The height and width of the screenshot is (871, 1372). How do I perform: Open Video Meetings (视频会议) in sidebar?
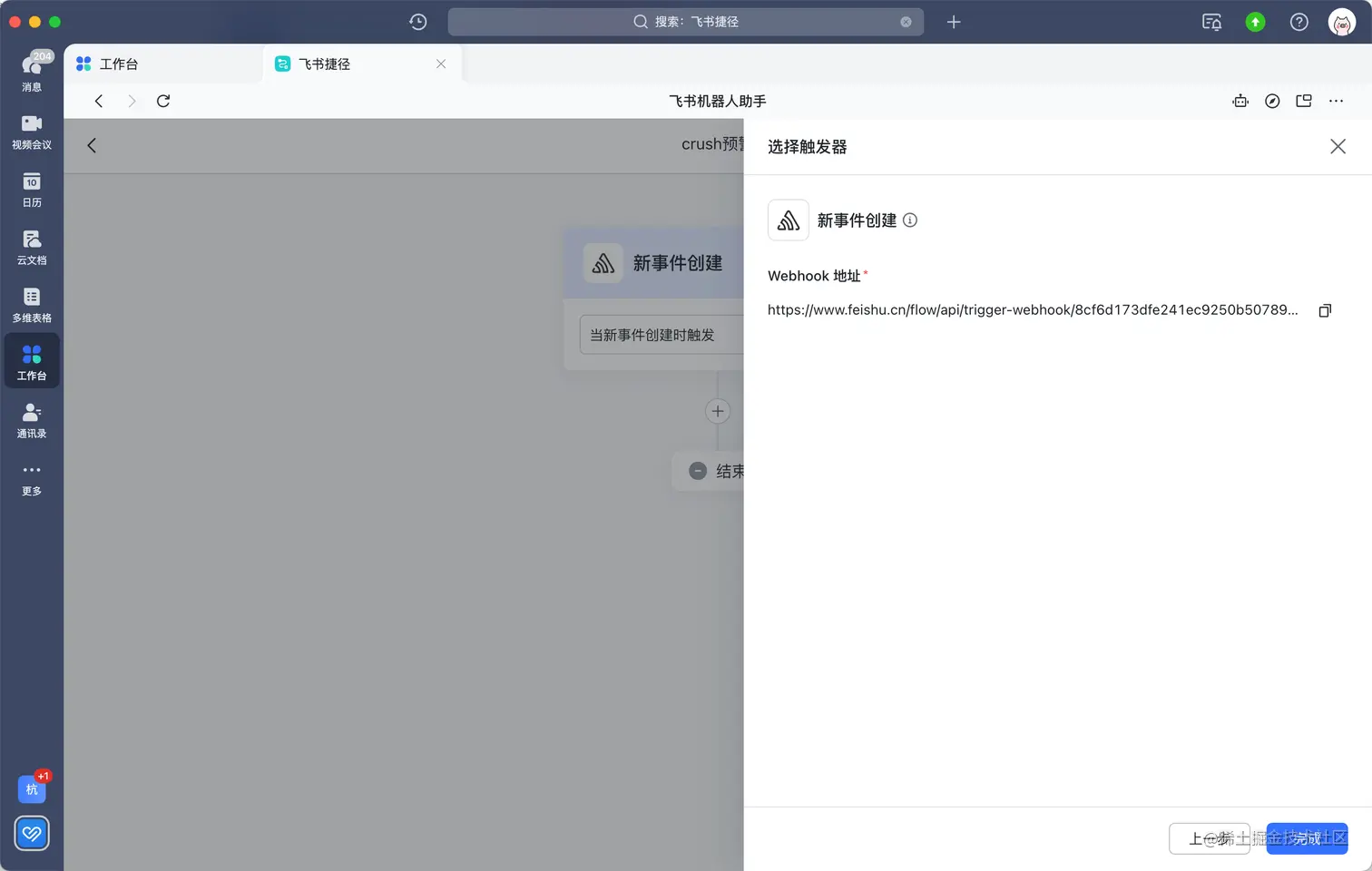[x=32, y=132]
